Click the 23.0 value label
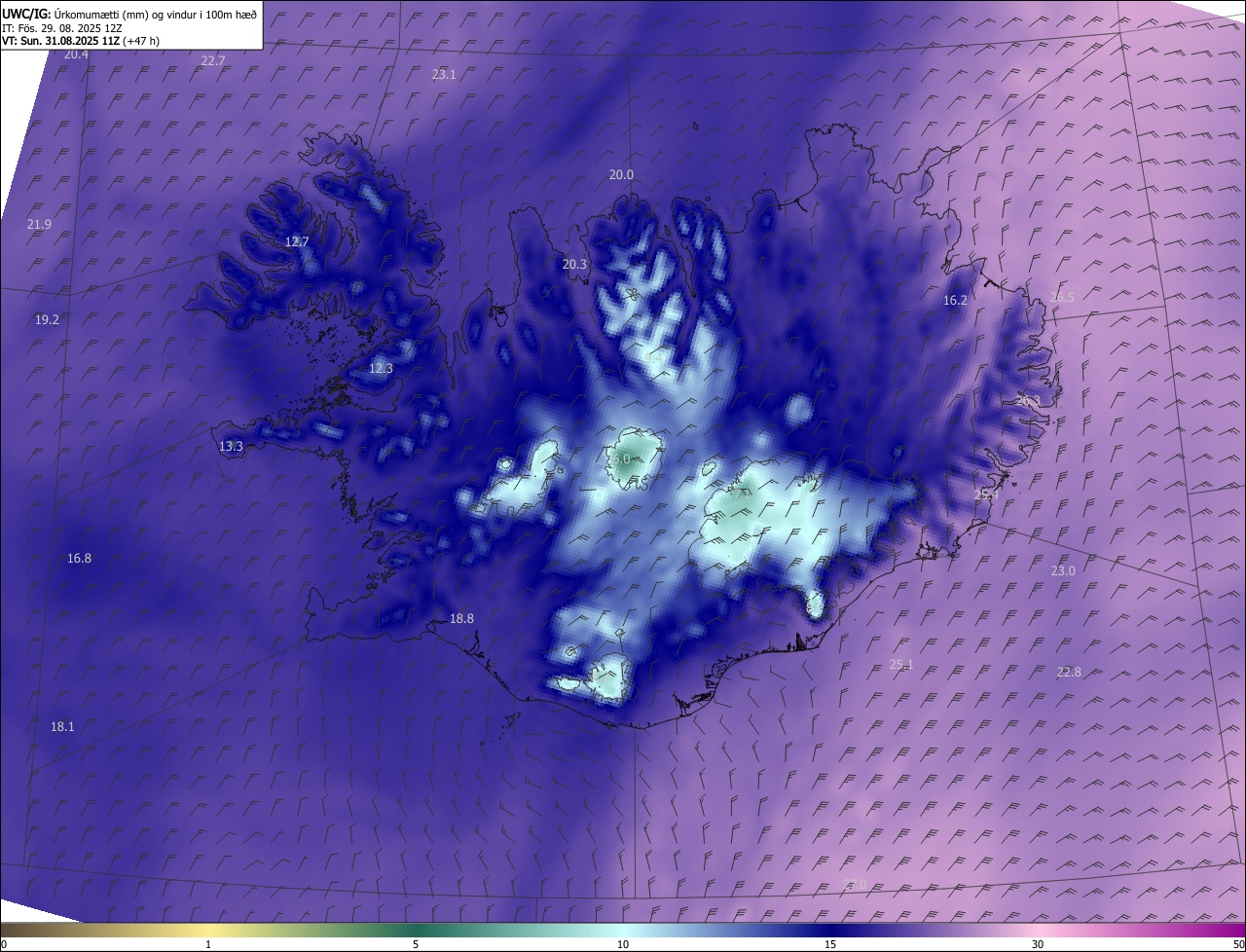1246x952 pixels. tap(1063, 570)
